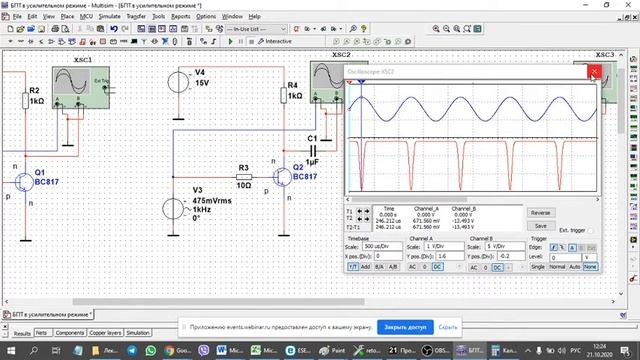
Task: Open Telegram from the taskbar
Action: point(132,350)
